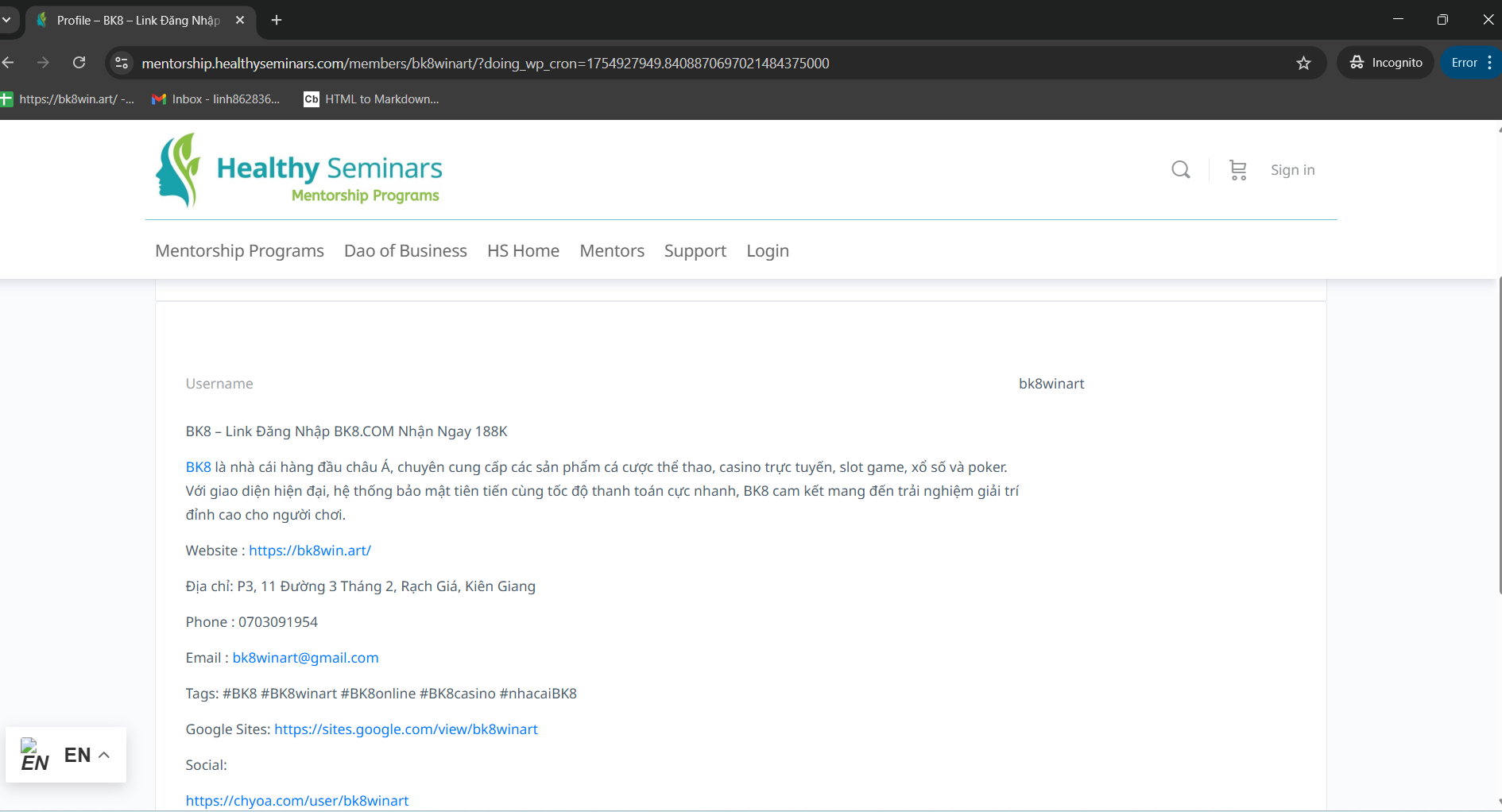Viewport: 1502px width, 812px height.
Task: Go to Dao of Business menu
Action: [x=405, y=251]
